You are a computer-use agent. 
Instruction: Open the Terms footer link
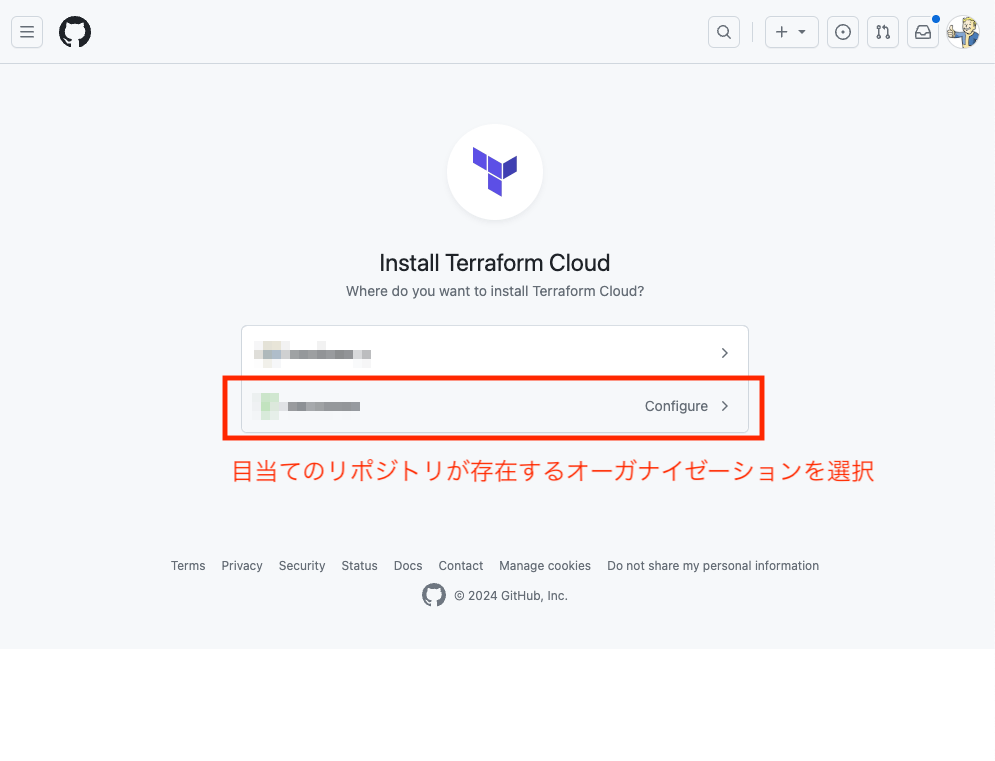pyautogui.click(x=188, y=566)
